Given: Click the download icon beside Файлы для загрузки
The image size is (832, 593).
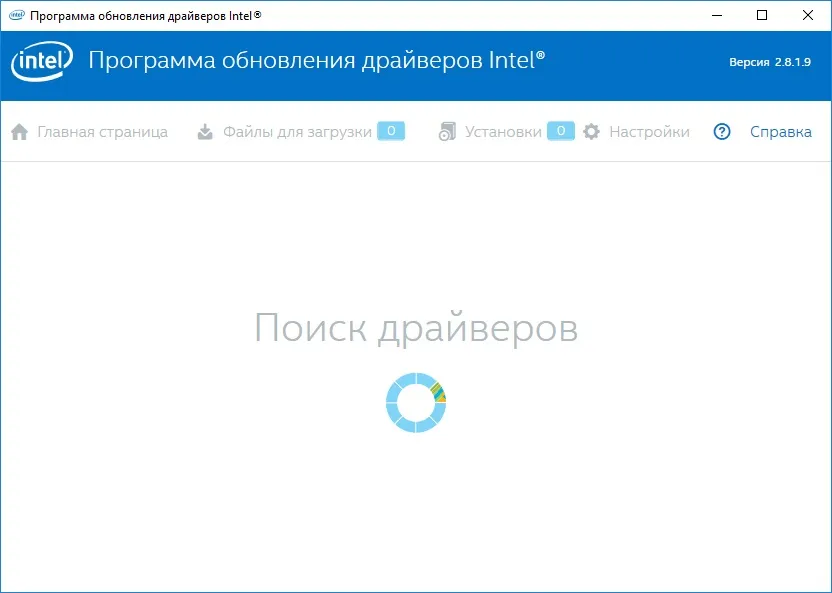Looking at the screenshot, I should (205, 132).
